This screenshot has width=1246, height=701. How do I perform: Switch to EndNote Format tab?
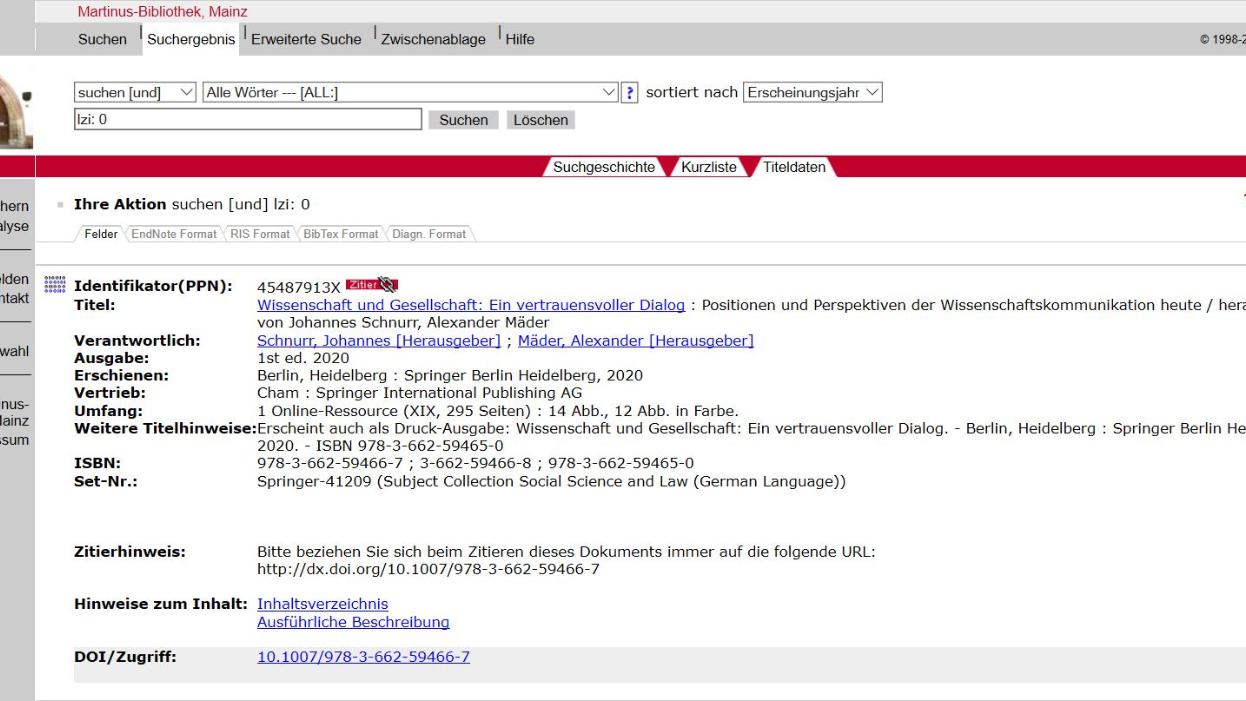click(172, 234)
